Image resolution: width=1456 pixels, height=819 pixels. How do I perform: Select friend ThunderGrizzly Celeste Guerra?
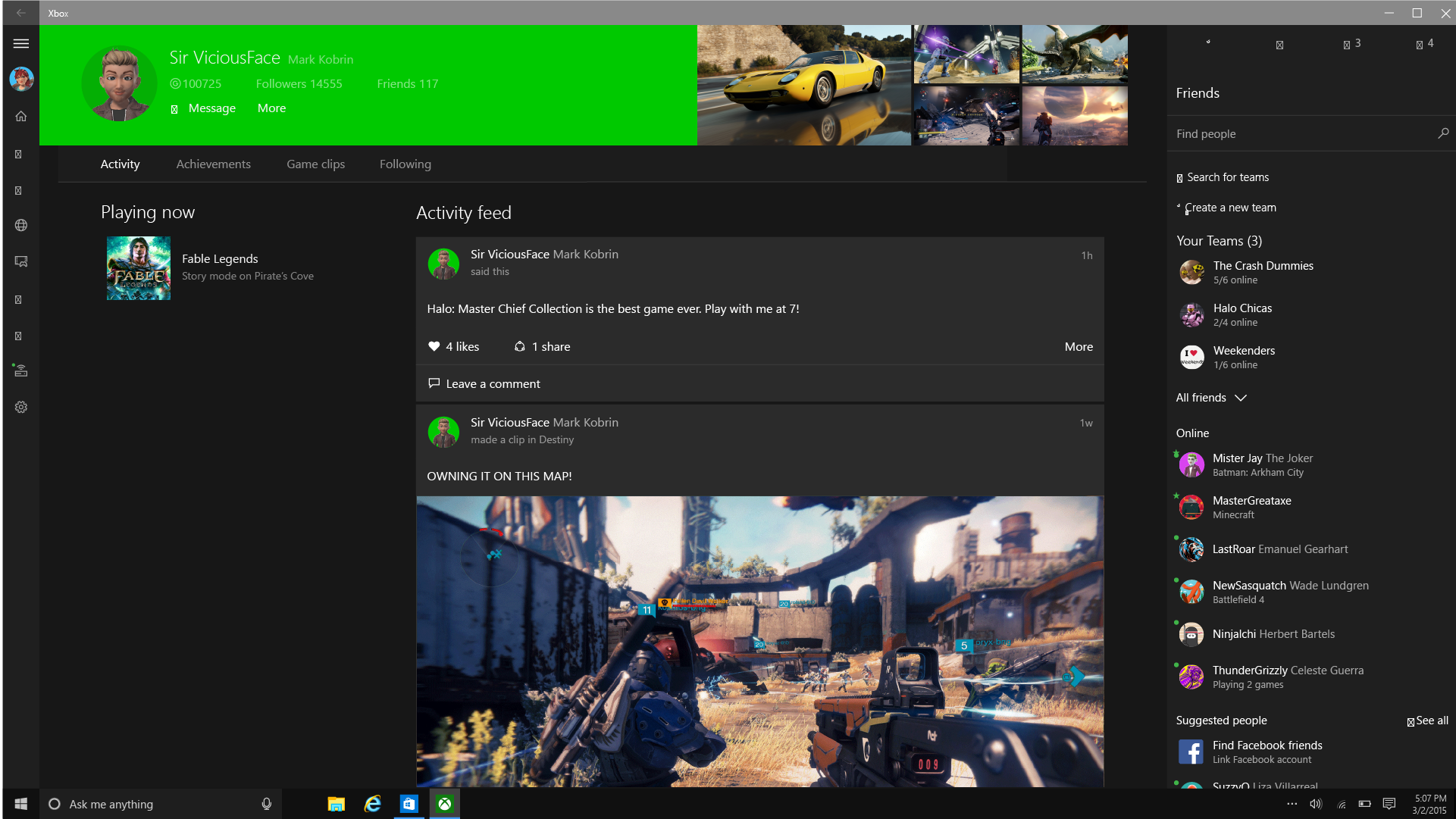[x=1311, y=677]
